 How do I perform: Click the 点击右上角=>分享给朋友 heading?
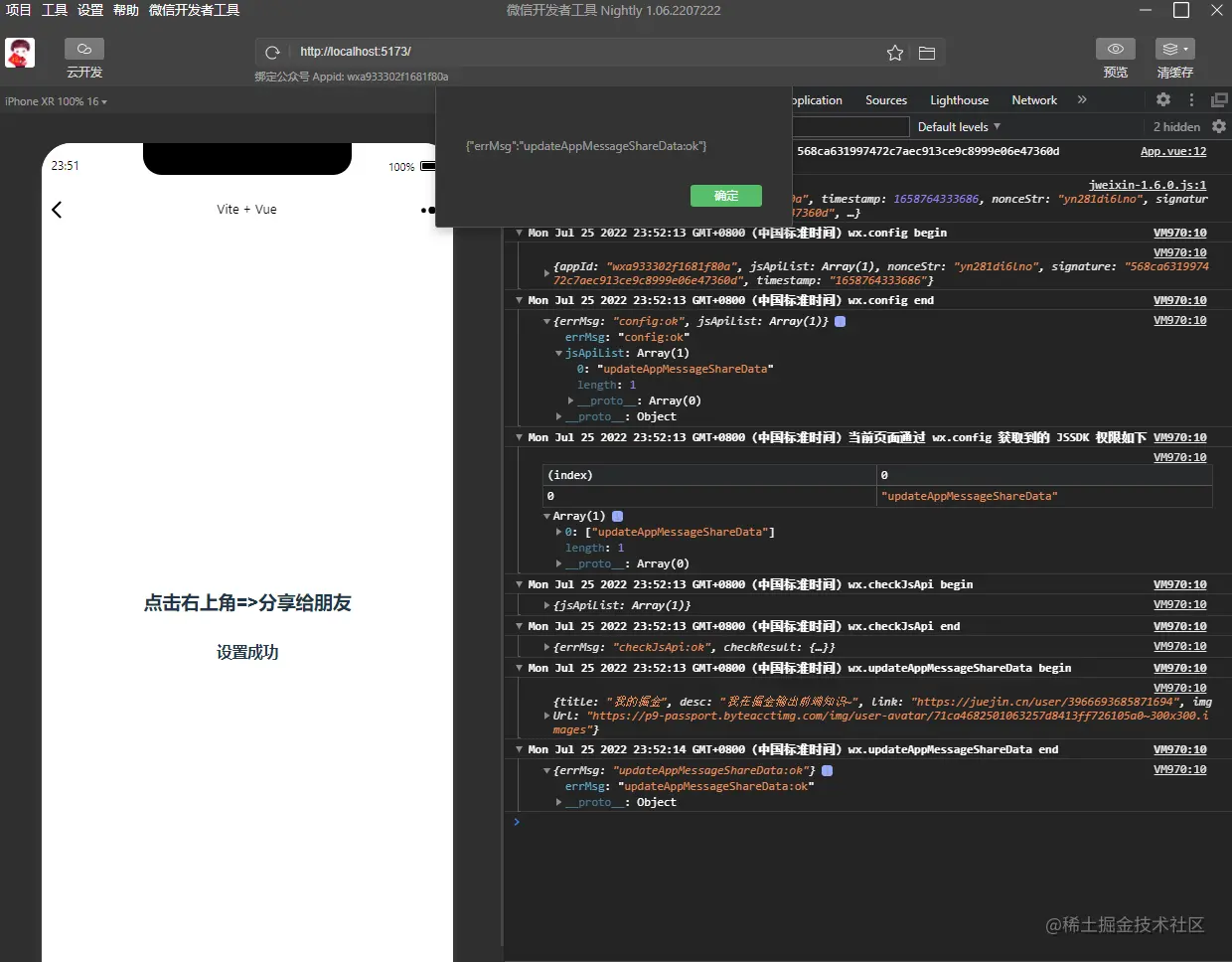[x=247, y=602]
